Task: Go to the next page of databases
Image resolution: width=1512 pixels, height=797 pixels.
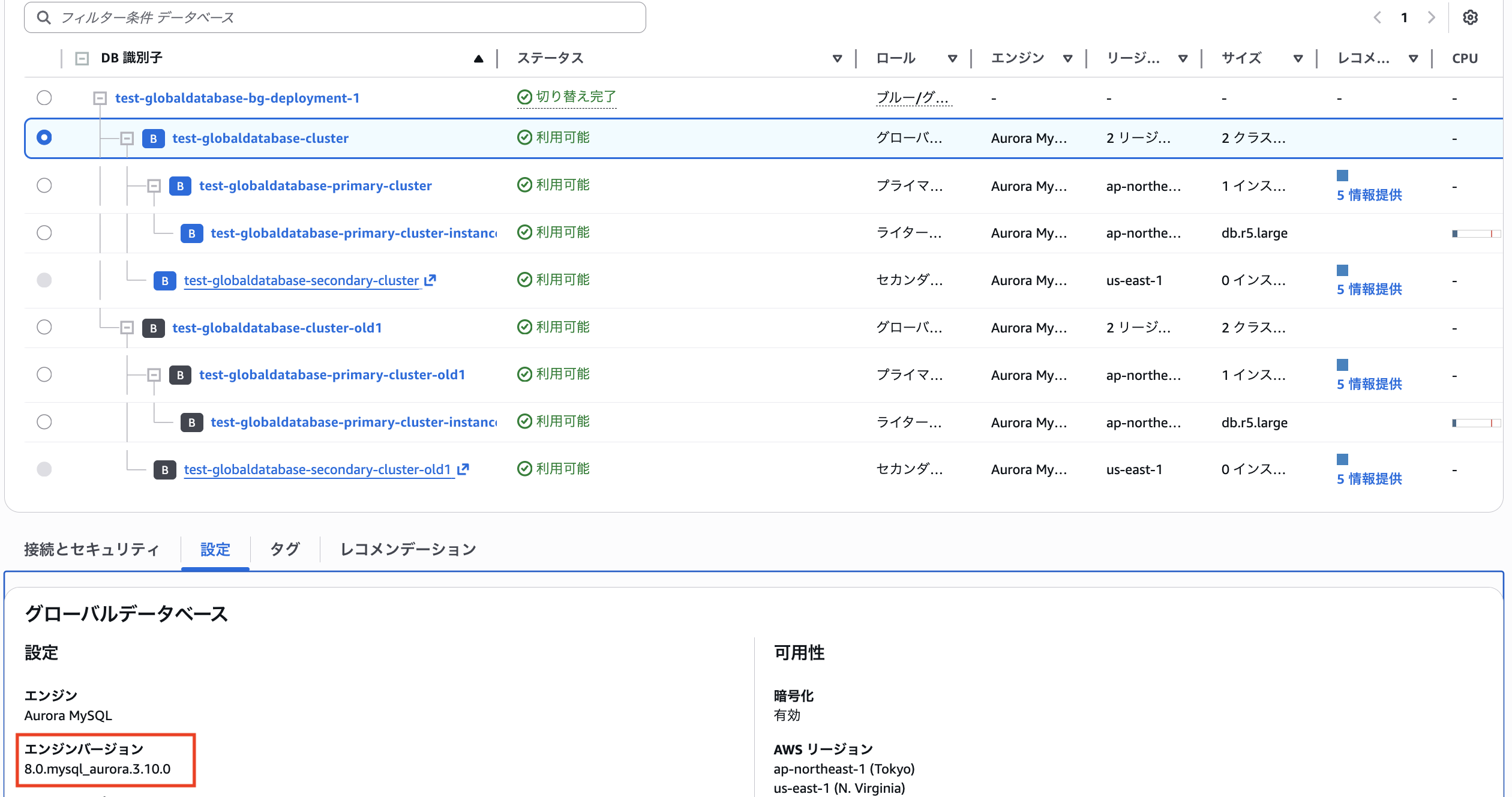Action: [1432, 17]
